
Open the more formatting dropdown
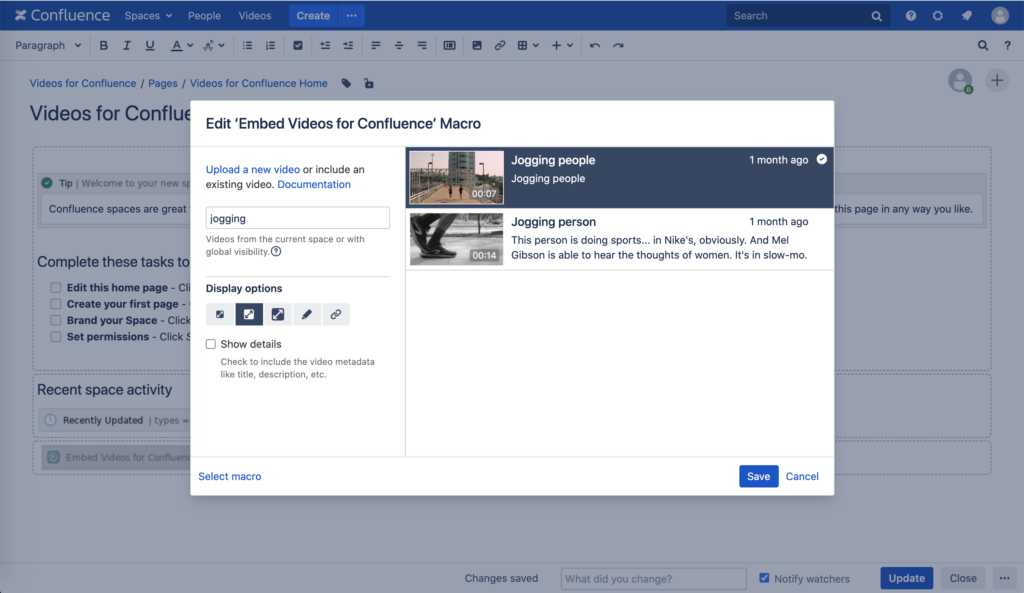pos(214,46)
